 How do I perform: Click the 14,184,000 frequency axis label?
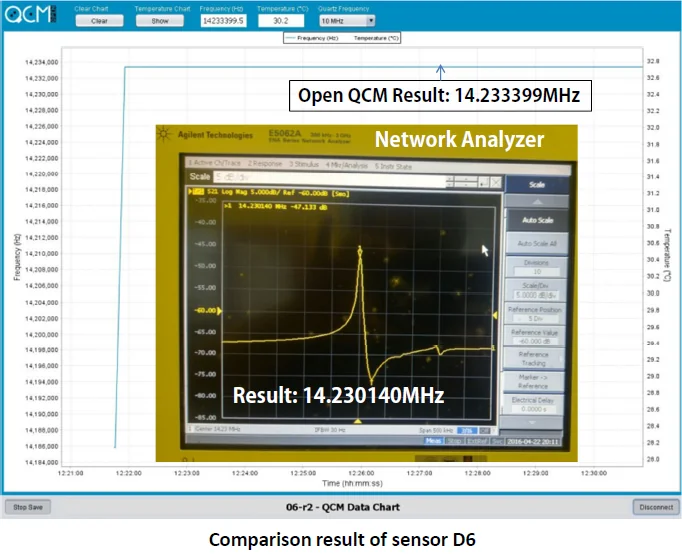pos(41,462)
